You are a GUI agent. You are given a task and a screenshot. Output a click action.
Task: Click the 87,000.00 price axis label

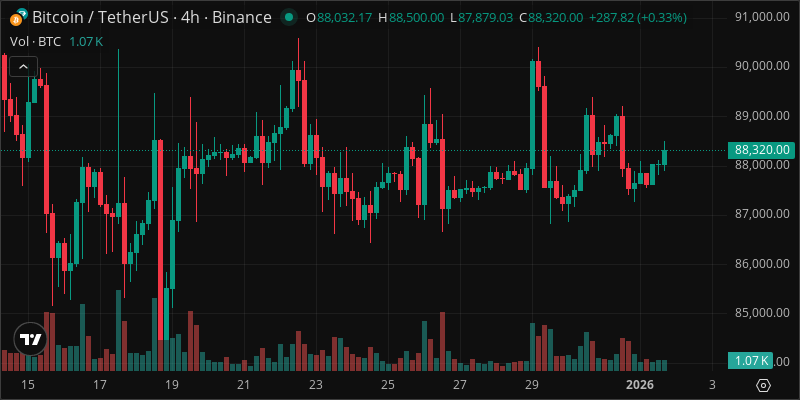pos(761,214)
